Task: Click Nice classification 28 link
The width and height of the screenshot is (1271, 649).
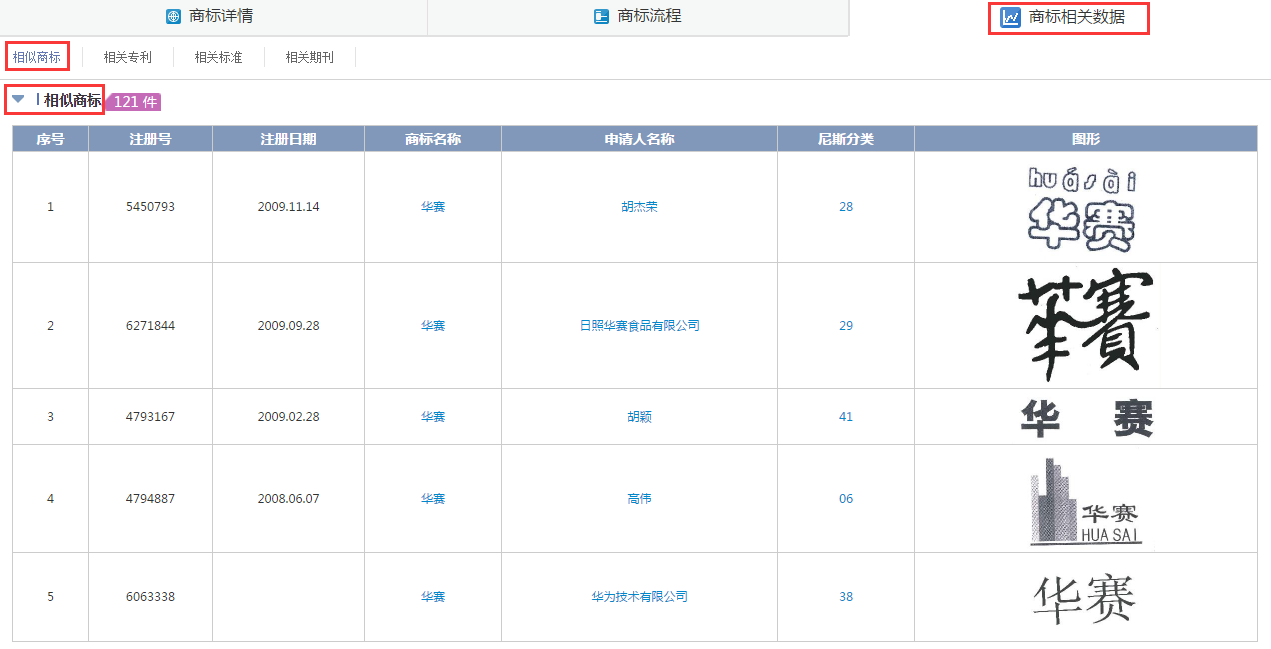Action: coord(846,207)
